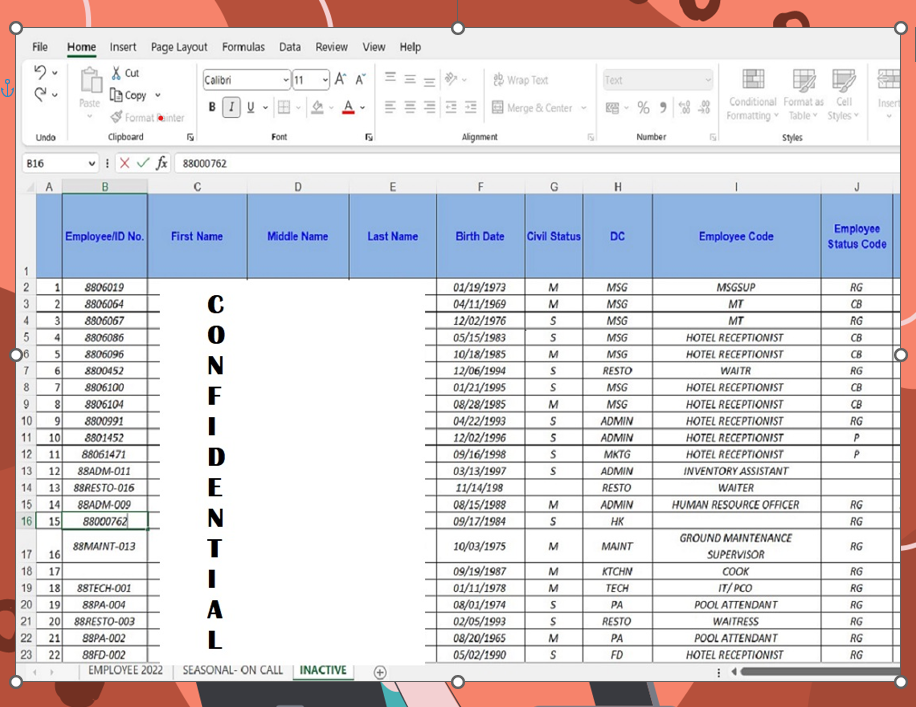Toggle Underline formatting
The height and width of the screenshot is (707, 916).
click(x=251, y=107)
